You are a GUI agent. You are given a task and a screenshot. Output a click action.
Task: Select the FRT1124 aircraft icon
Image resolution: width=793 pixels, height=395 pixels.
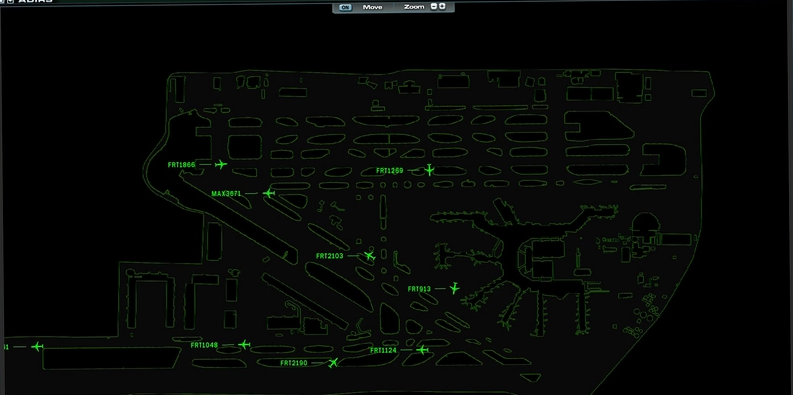click(422, 350)
